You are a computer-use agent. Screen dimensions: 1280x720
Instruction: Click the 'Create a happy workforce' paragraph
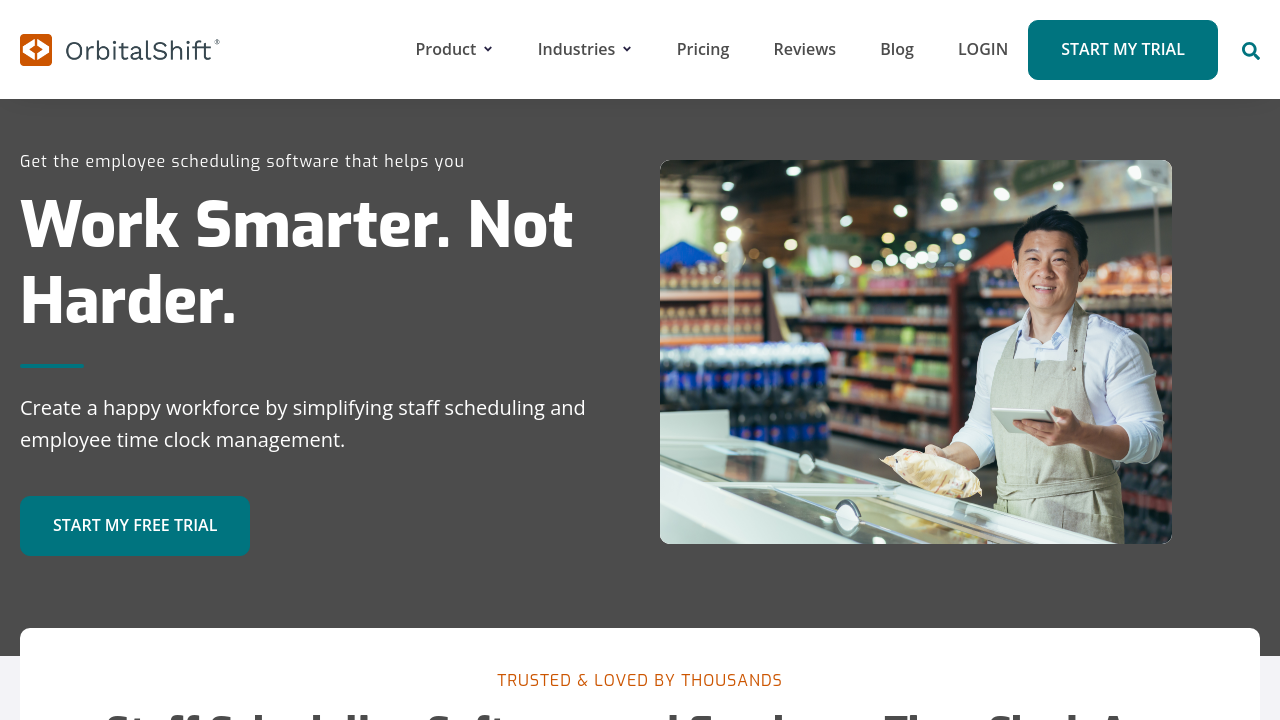pyautogui.click(x=303, y=424)
